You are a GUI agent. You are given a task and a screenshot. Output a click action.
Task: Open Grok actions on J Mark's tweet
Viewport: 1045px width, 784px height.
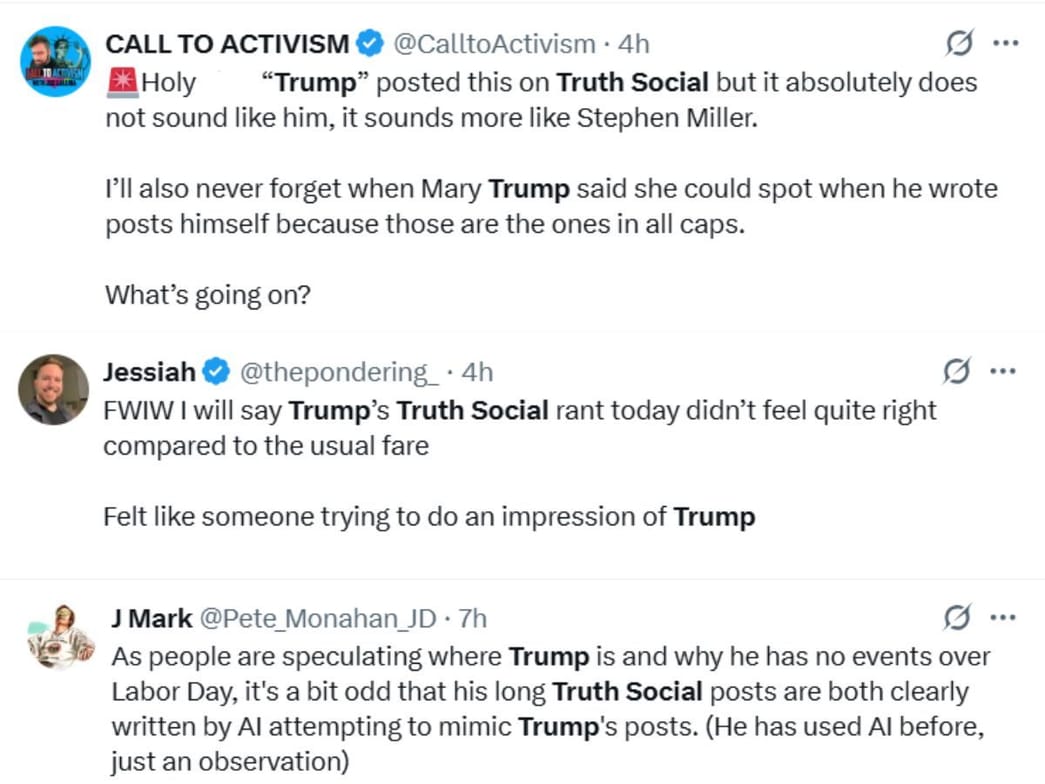click(x=959, y=617)
